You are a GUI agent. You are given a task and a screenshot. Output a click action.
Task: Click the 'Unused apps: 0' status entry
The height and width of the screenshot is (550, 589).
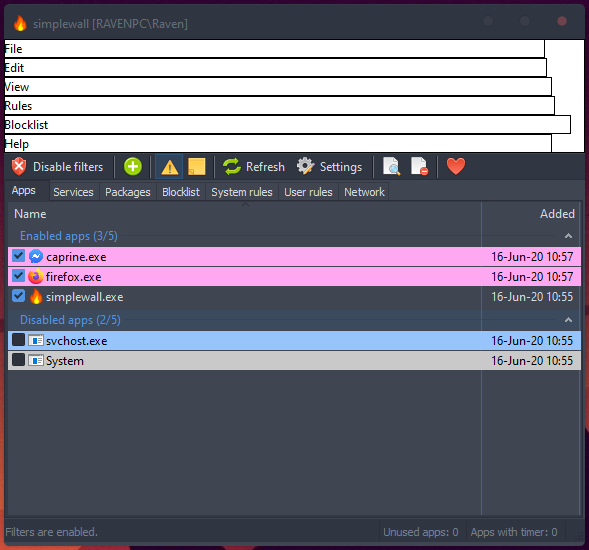(x=421, y=532)
